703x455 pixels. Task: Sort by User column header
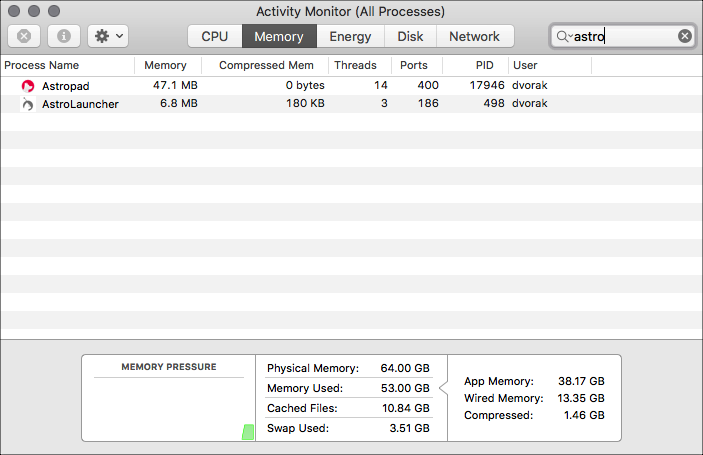[x=550, y=65]
